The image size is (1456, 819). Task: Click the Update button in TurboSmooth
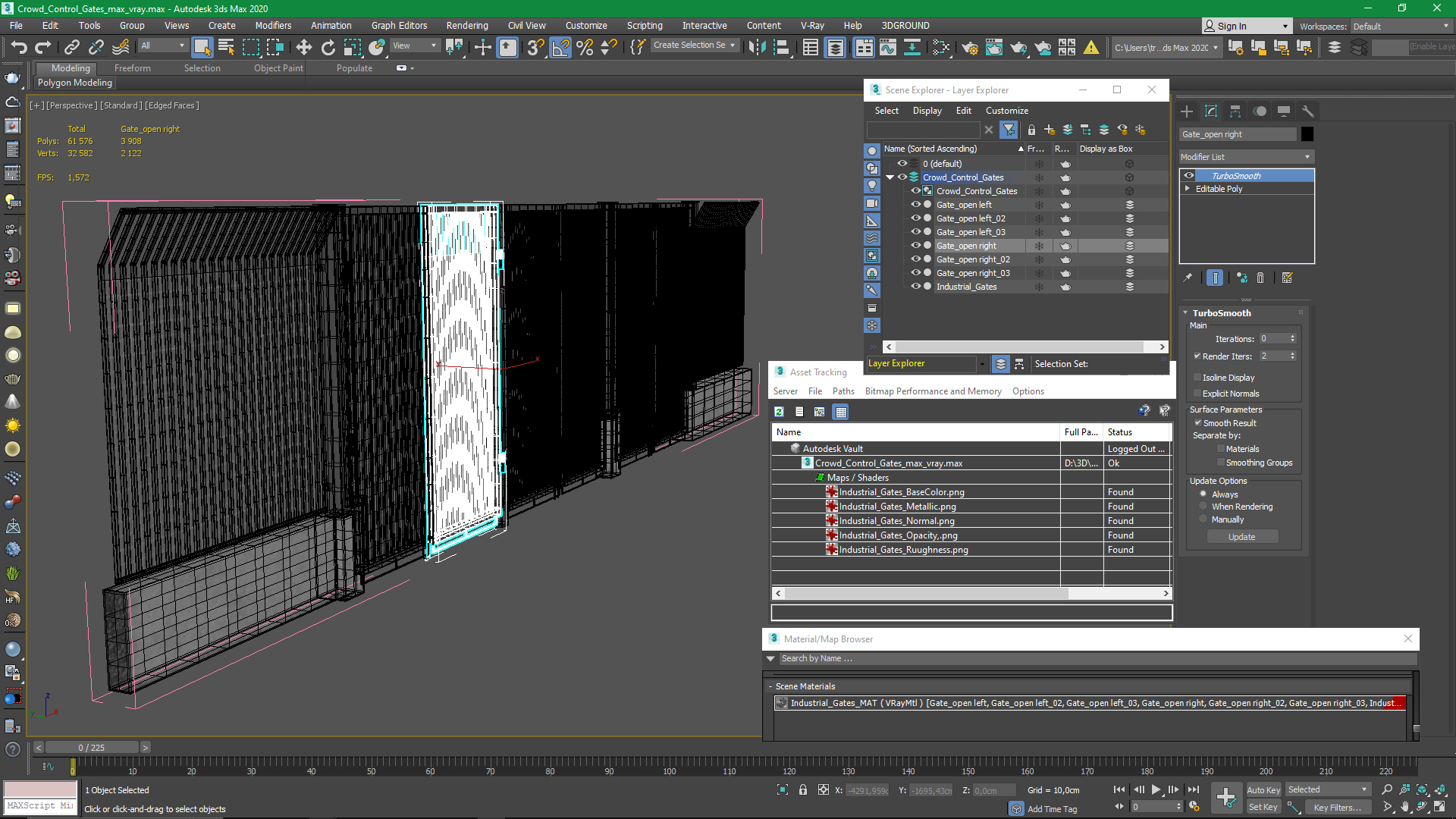1242,536
